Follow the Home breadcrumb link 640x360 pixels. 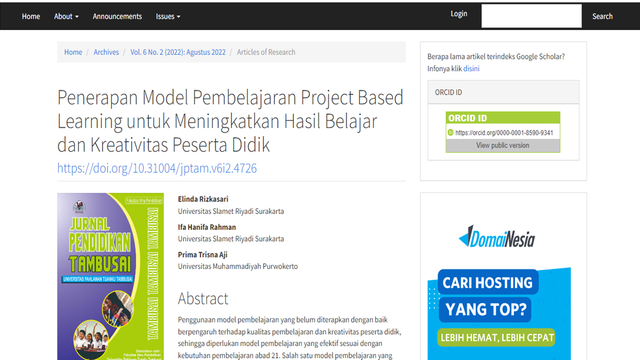click(73, 52)
